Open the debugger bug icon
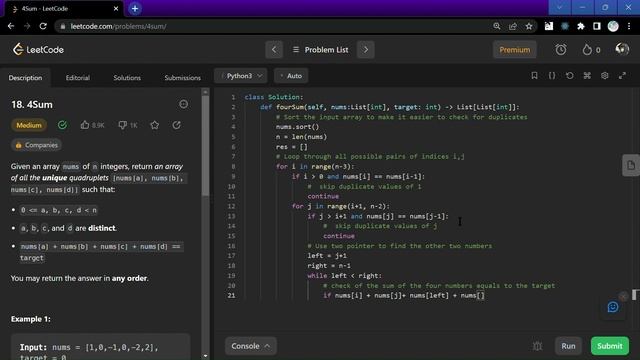Screen dimensions: 640x360 tap(538, 346)
